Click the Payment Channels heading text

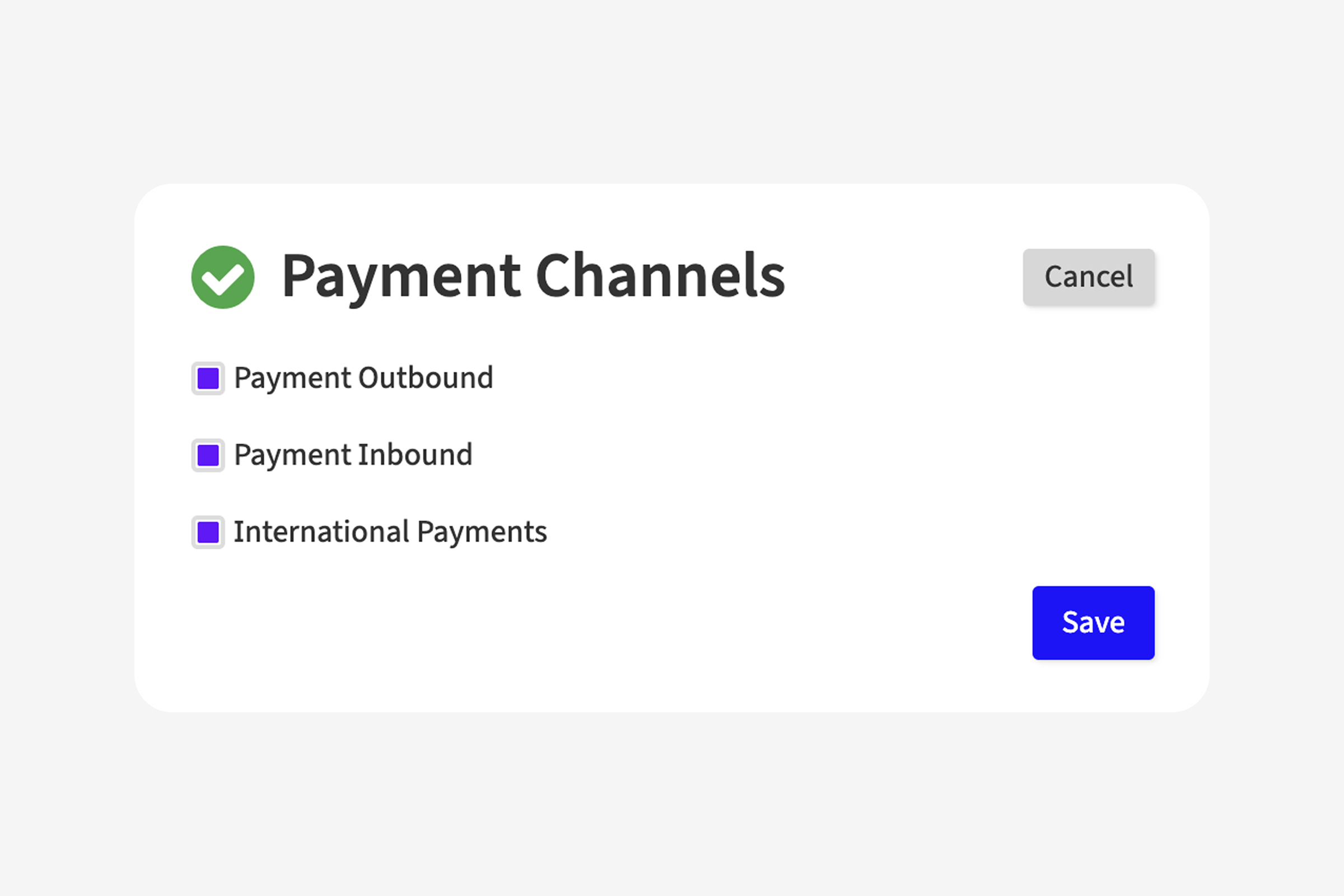(533, 276)
